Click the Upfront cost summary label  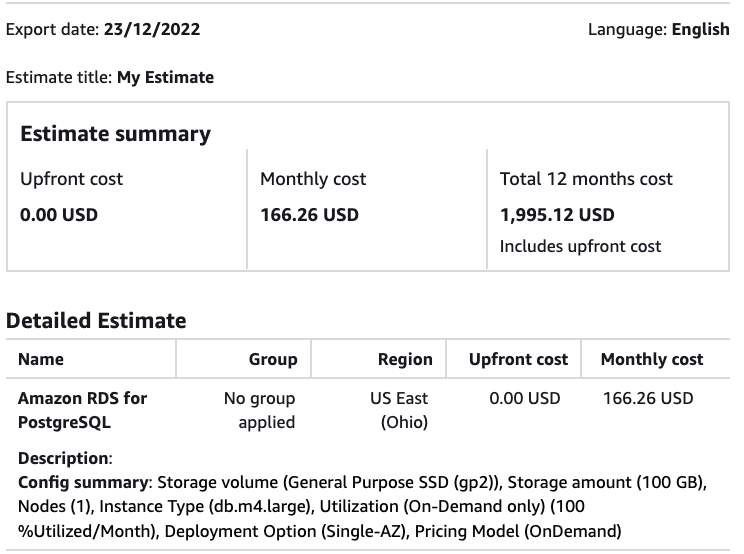71,179
